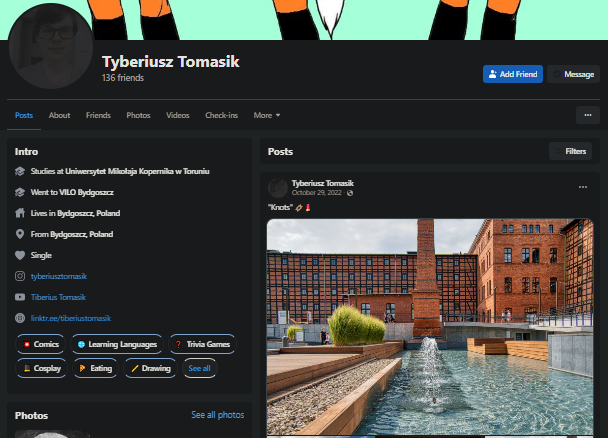The height and width of the screenshot is (438, 608).
Task: Click the post author avatar
Action: [x=278, y=188]
